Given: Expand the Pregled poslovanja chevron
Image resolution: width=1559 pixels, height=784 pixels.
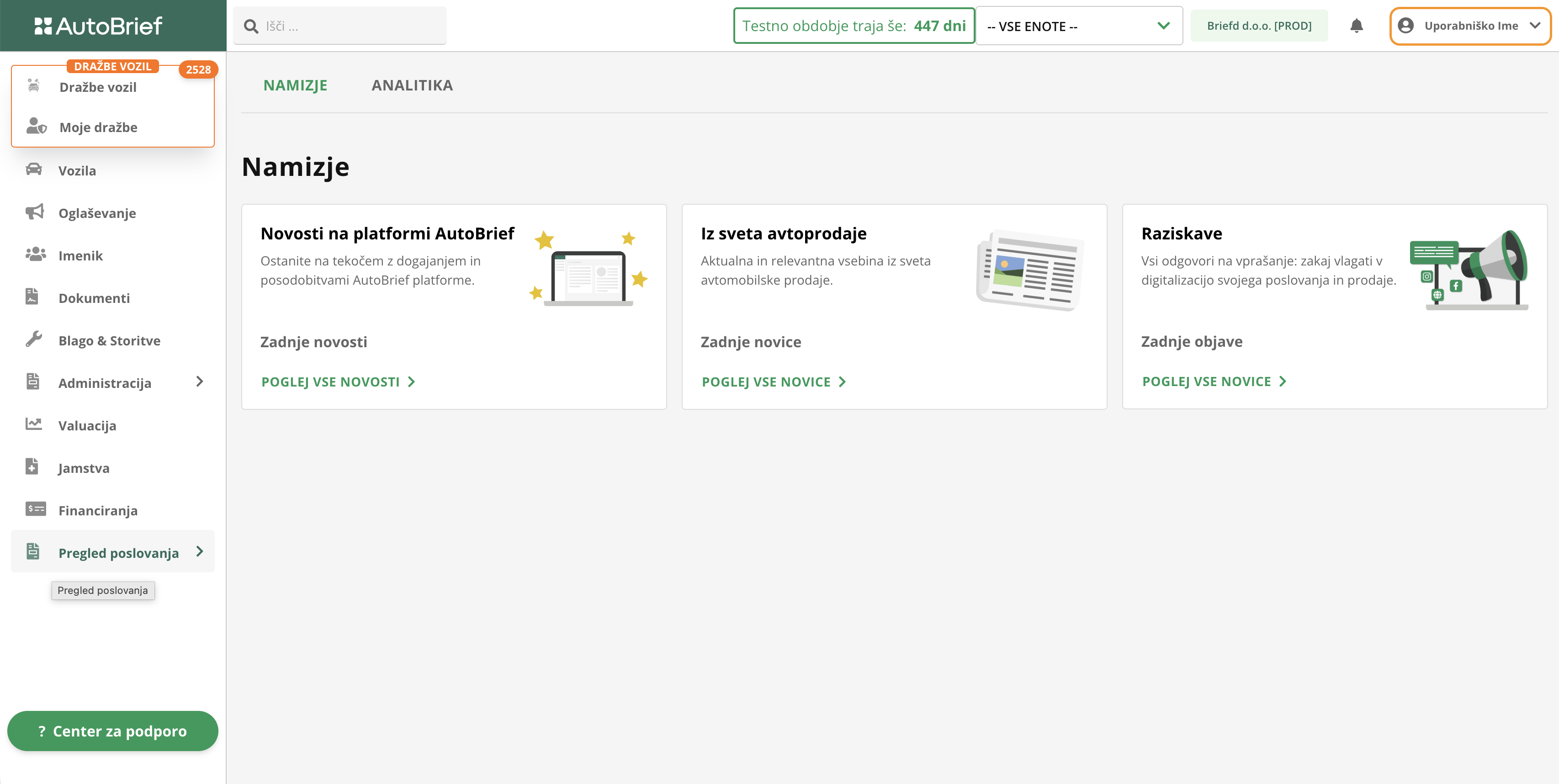Looking at the screenshot, I should point(200,552).
